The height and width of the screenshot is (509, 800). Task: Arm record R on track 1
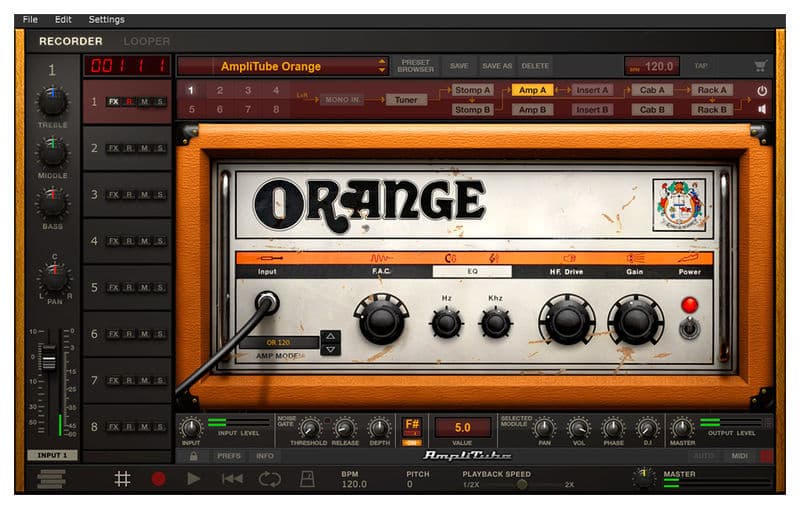coord(129,102)
